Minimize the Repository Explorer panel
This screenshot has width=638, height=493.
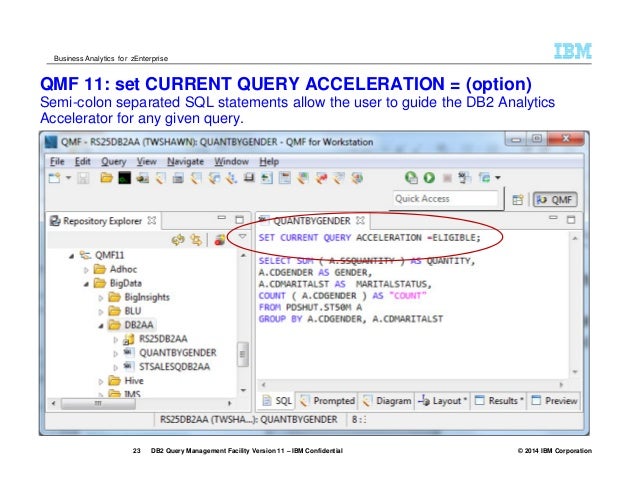[221, 218]
